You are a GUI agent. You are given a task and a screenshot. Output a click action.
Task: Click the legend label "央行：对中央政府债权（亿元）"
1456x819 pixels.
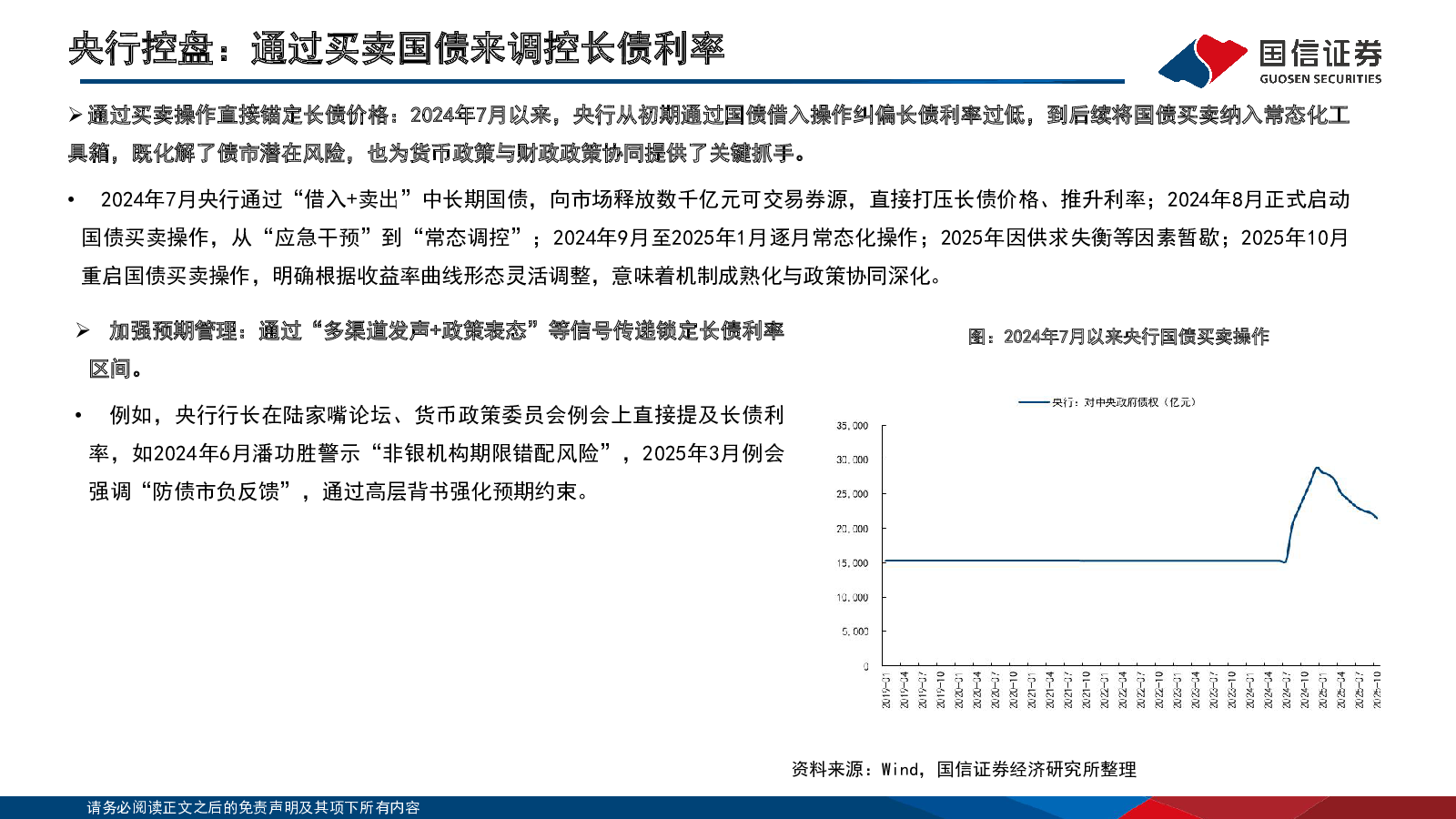[x=1123, y=402]
